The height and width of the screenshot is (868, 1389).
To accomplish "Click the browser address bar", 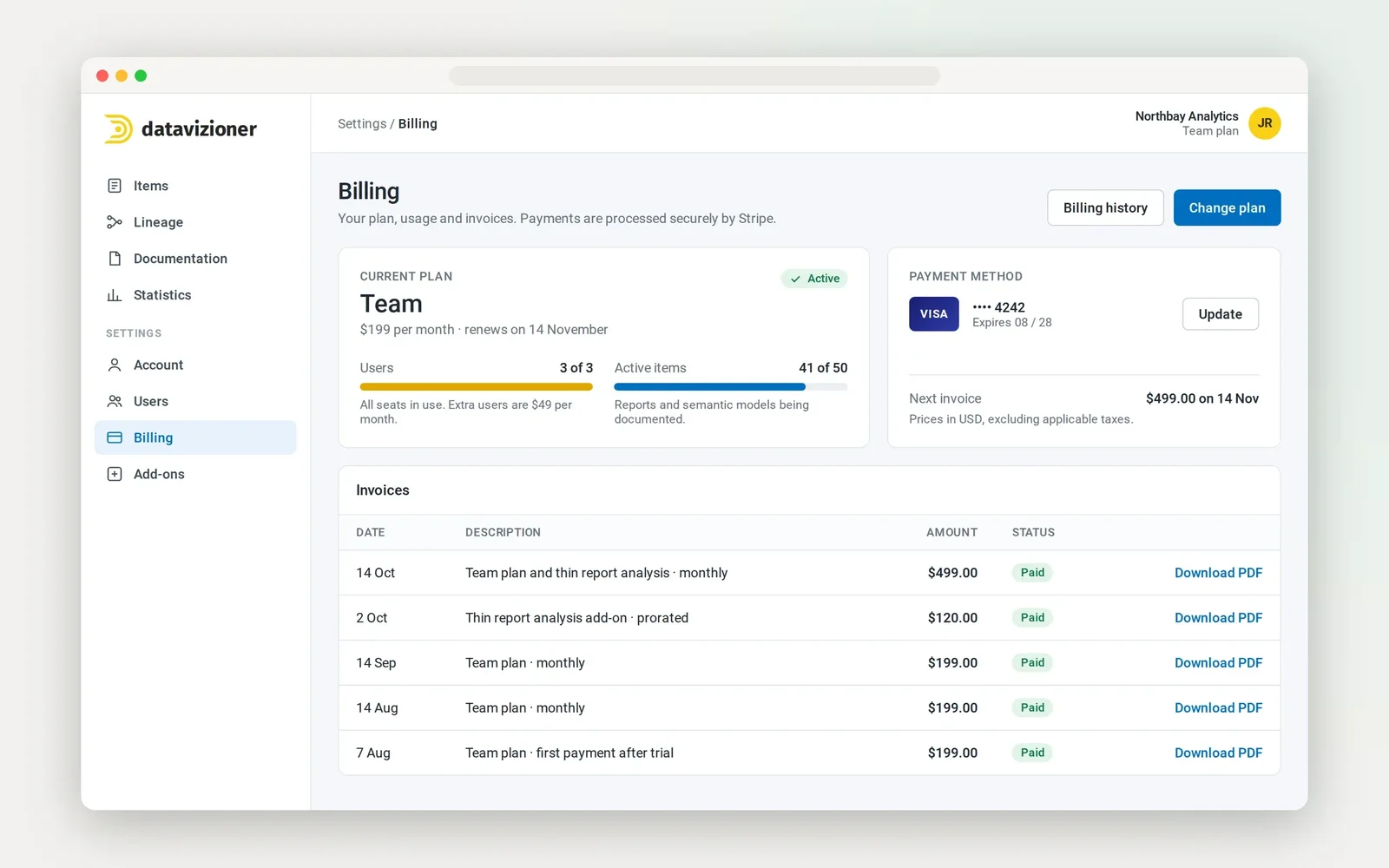I will click(694, 76).
